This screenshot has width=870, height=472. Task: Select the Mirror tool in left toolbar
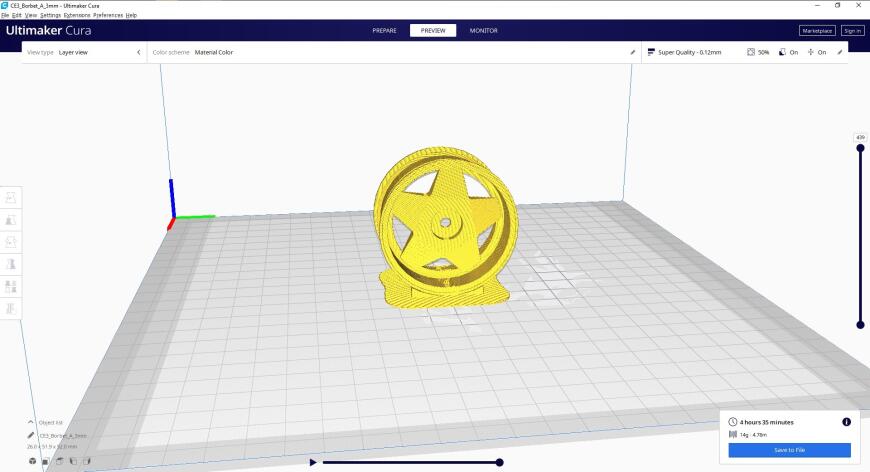point(11,264)
